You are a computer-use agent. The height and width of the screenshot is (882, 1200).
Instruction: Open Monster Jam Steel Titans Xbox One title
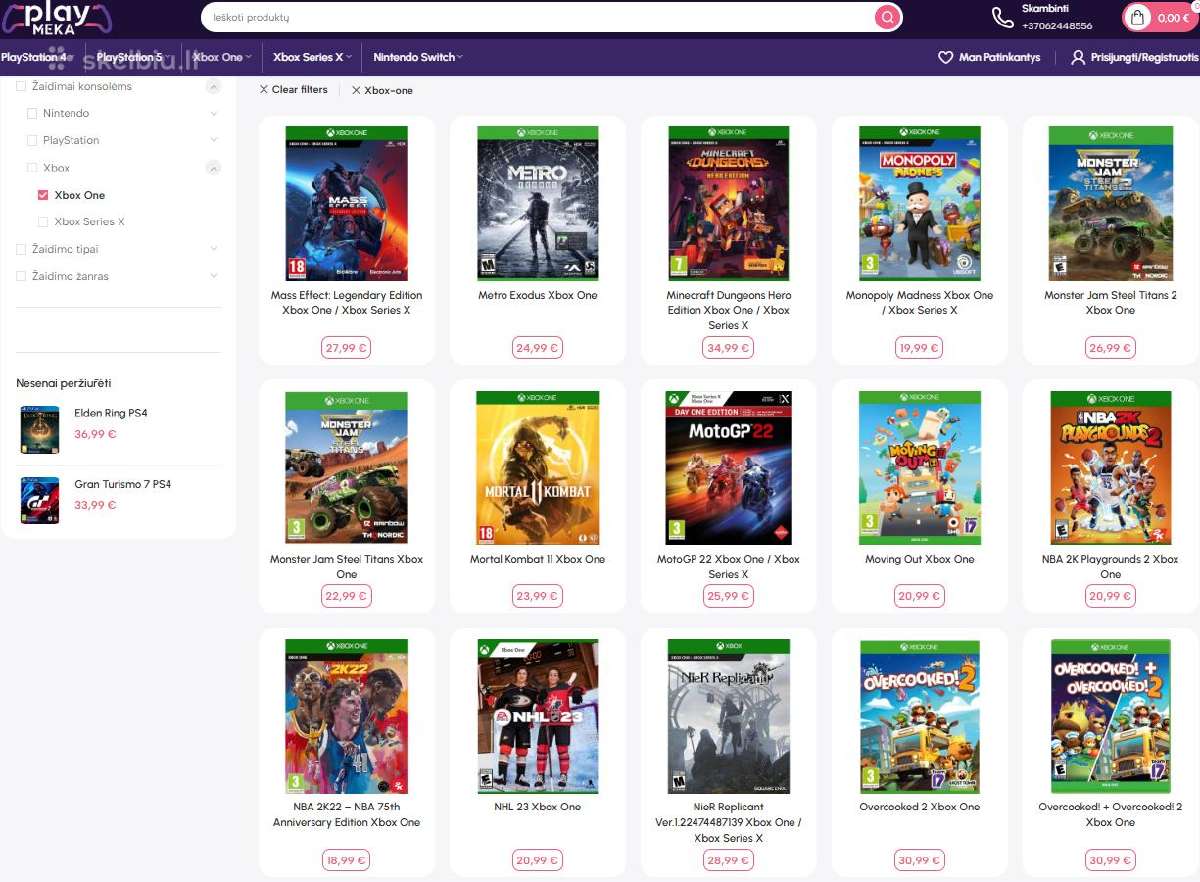click(346, 567)
